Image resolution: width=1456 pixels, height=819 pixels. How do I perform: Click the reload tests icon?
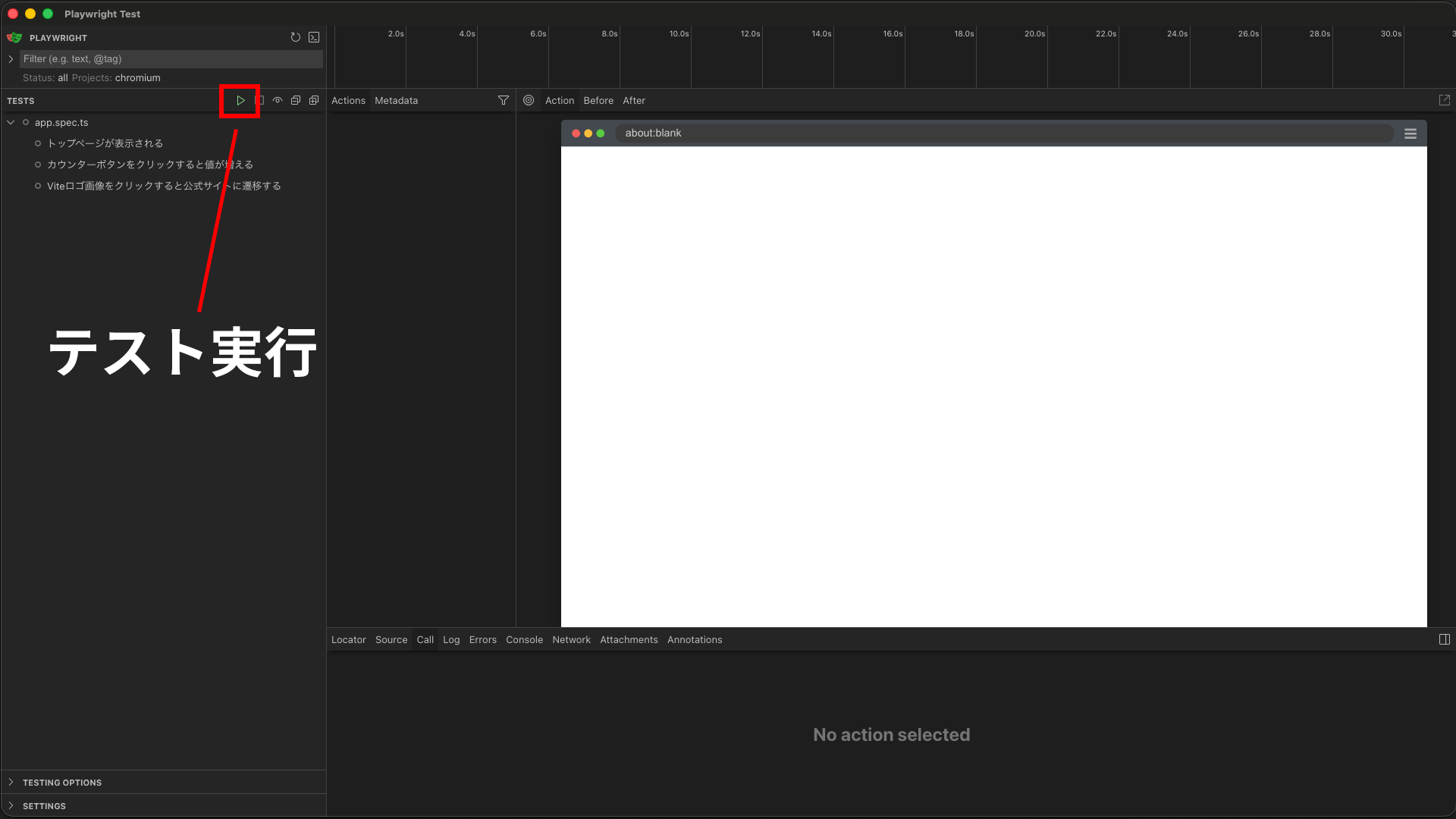(296, 37)
